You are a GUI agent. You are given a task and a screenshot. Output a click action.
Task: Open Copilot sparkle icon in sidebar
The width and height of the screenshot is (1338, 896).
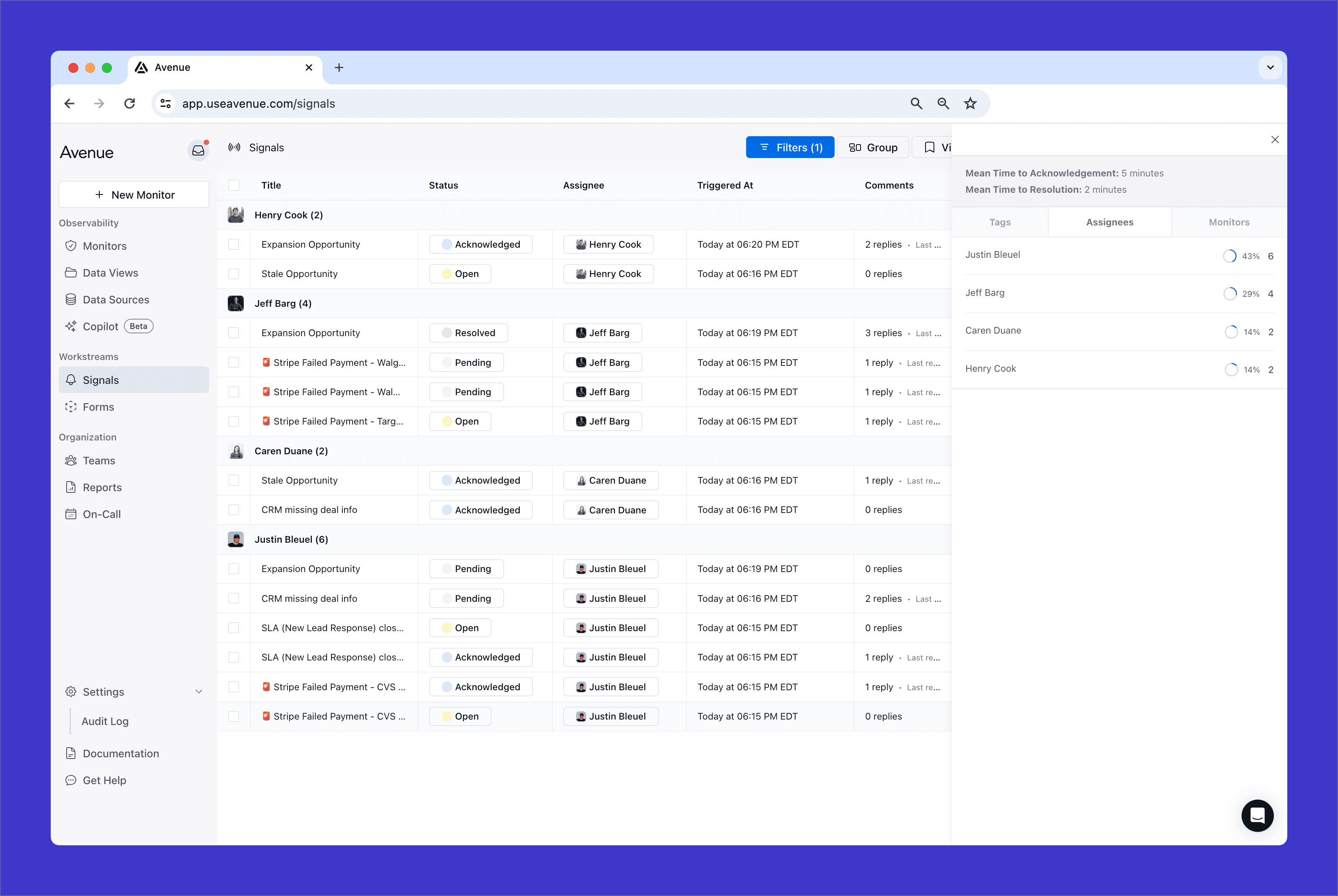(71, 326)
